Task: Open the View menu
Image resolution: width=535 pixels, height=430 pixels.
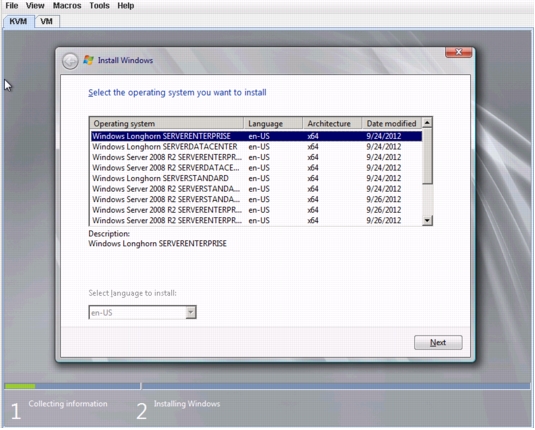Action: 35,6
